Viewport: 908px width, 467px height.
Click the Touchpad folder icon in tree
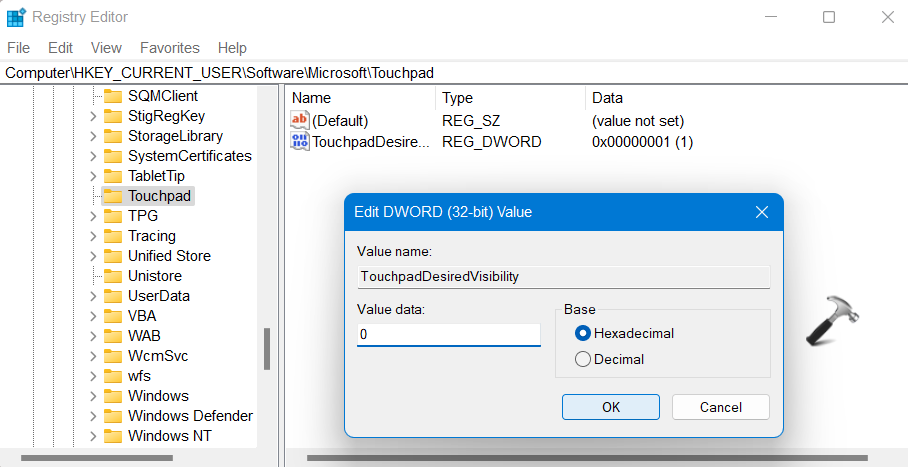click(112, 196)
